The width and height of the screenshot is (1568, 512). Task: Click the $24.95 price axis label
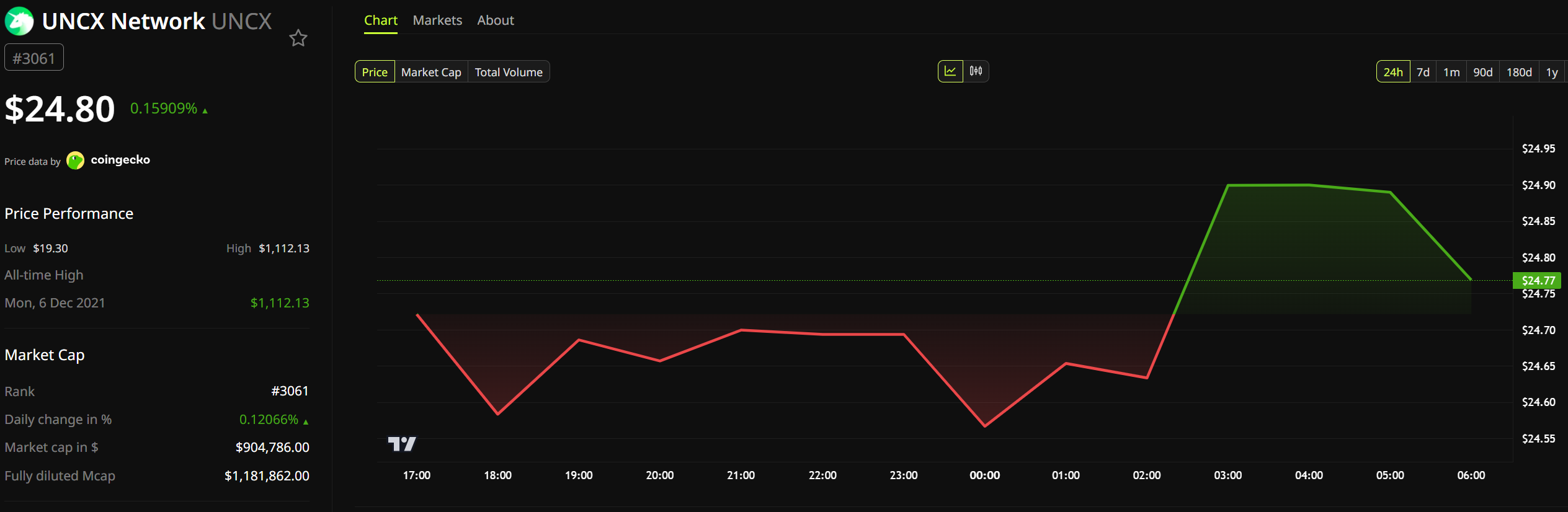[1538, 149]
